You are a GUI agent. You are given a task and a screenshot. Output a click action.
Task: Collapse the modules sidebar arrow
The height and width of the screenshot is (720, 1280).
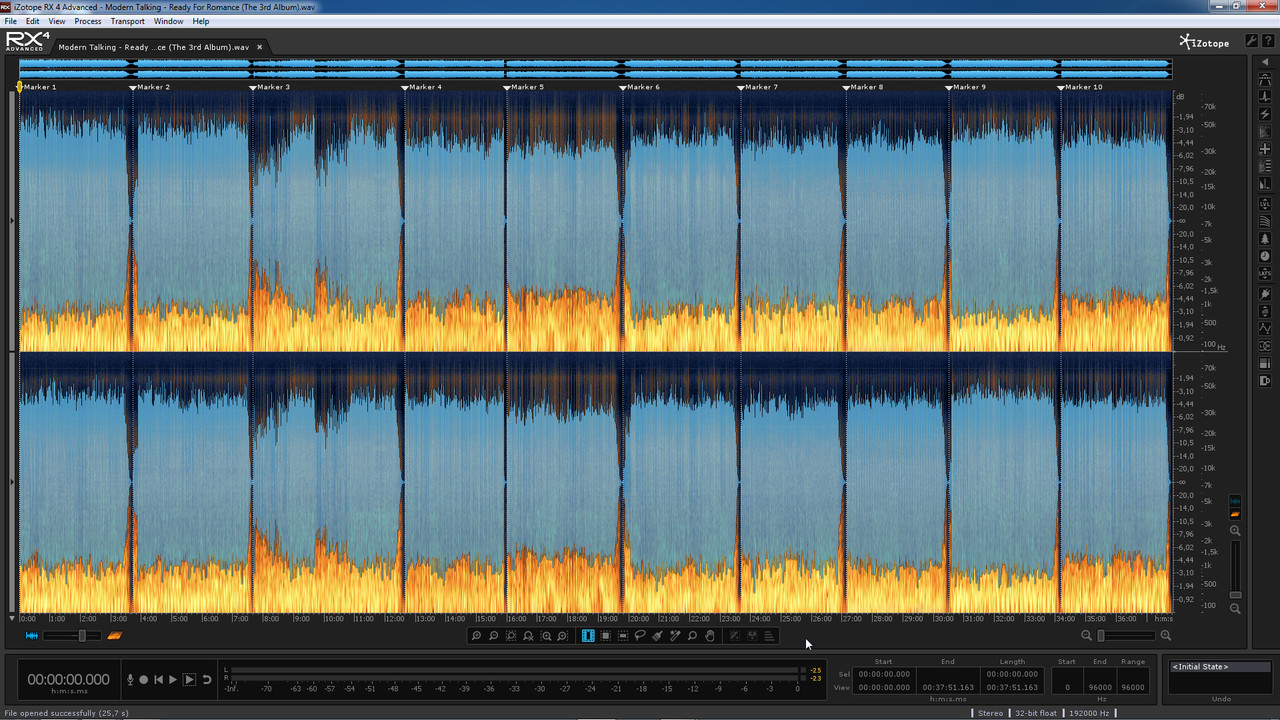(1265, 62)
